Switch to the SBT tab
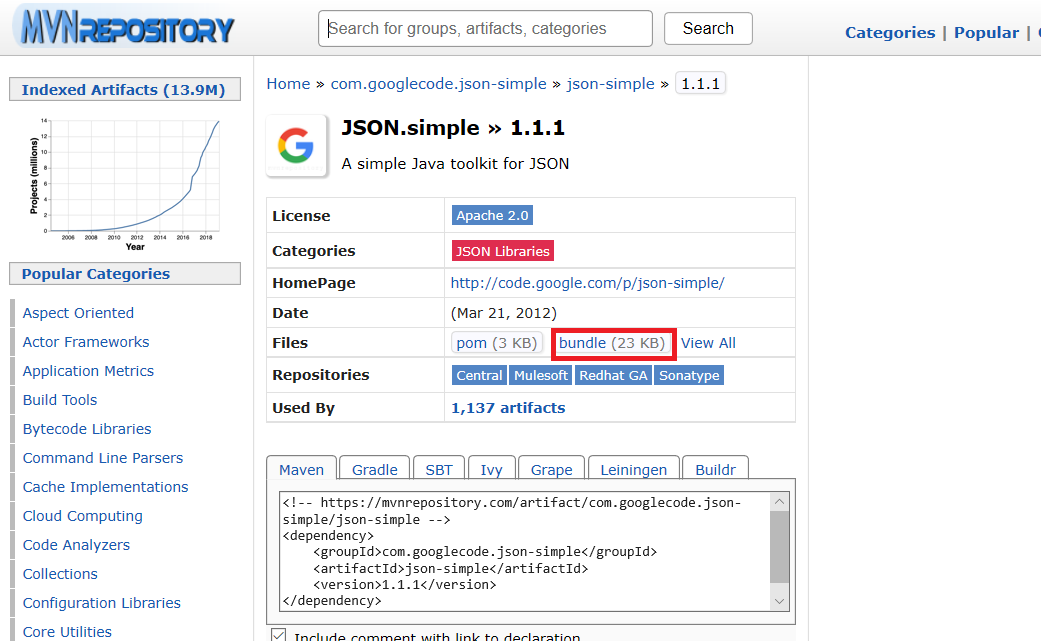1041x641 pixels. pyautogui.click(x=439, y=468)
